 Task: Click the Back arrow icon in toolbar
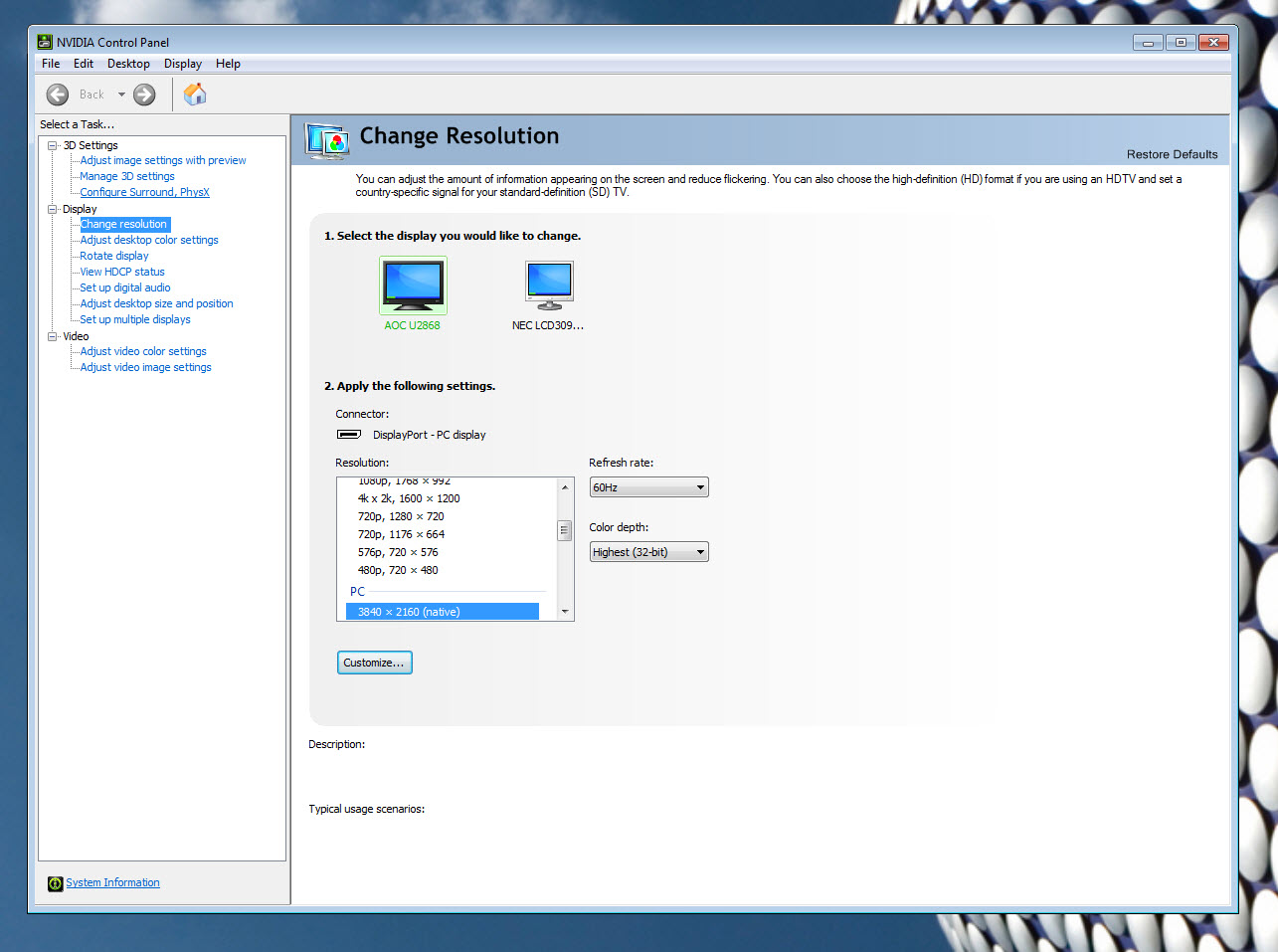click(58, 95)
